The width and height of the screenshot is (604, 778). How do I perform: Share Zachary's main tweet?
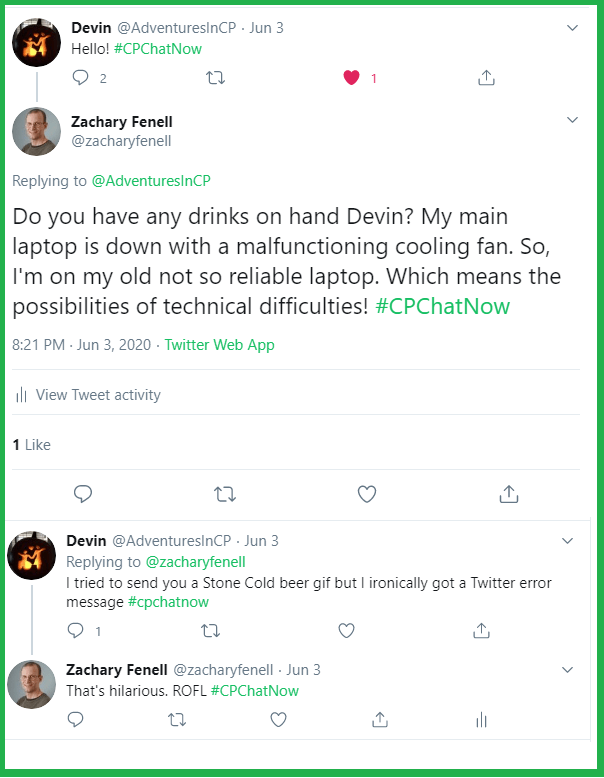point(508,493)
